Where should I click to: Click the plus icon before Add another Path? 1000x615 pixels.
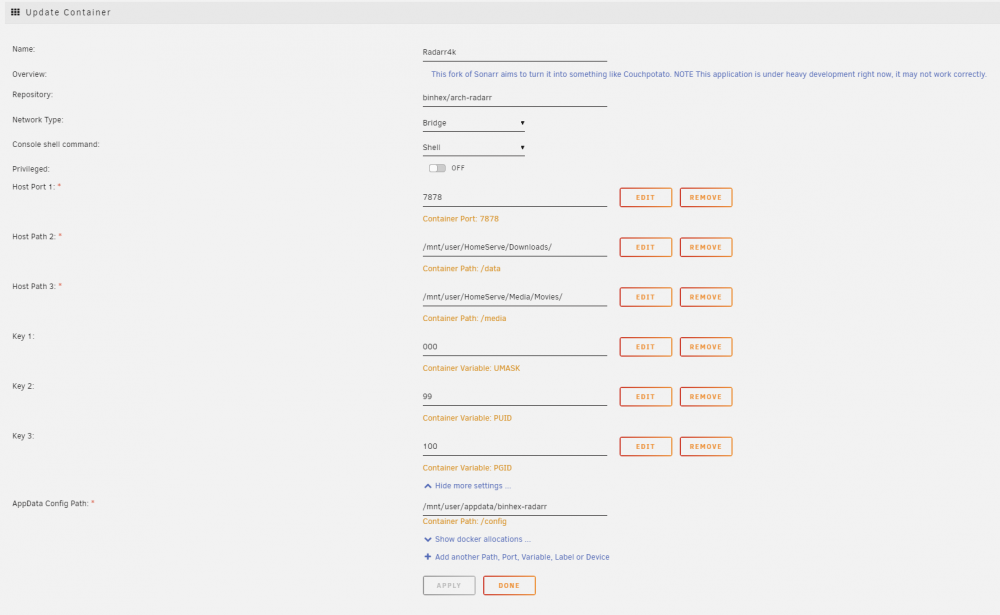click(427, 557)
